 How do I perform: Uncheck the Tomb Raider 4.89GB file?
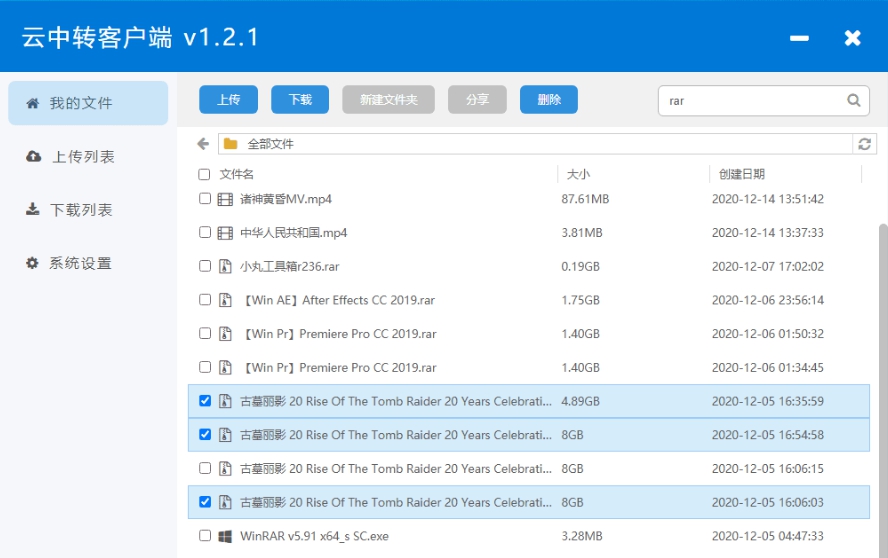(x=205, y=401)
